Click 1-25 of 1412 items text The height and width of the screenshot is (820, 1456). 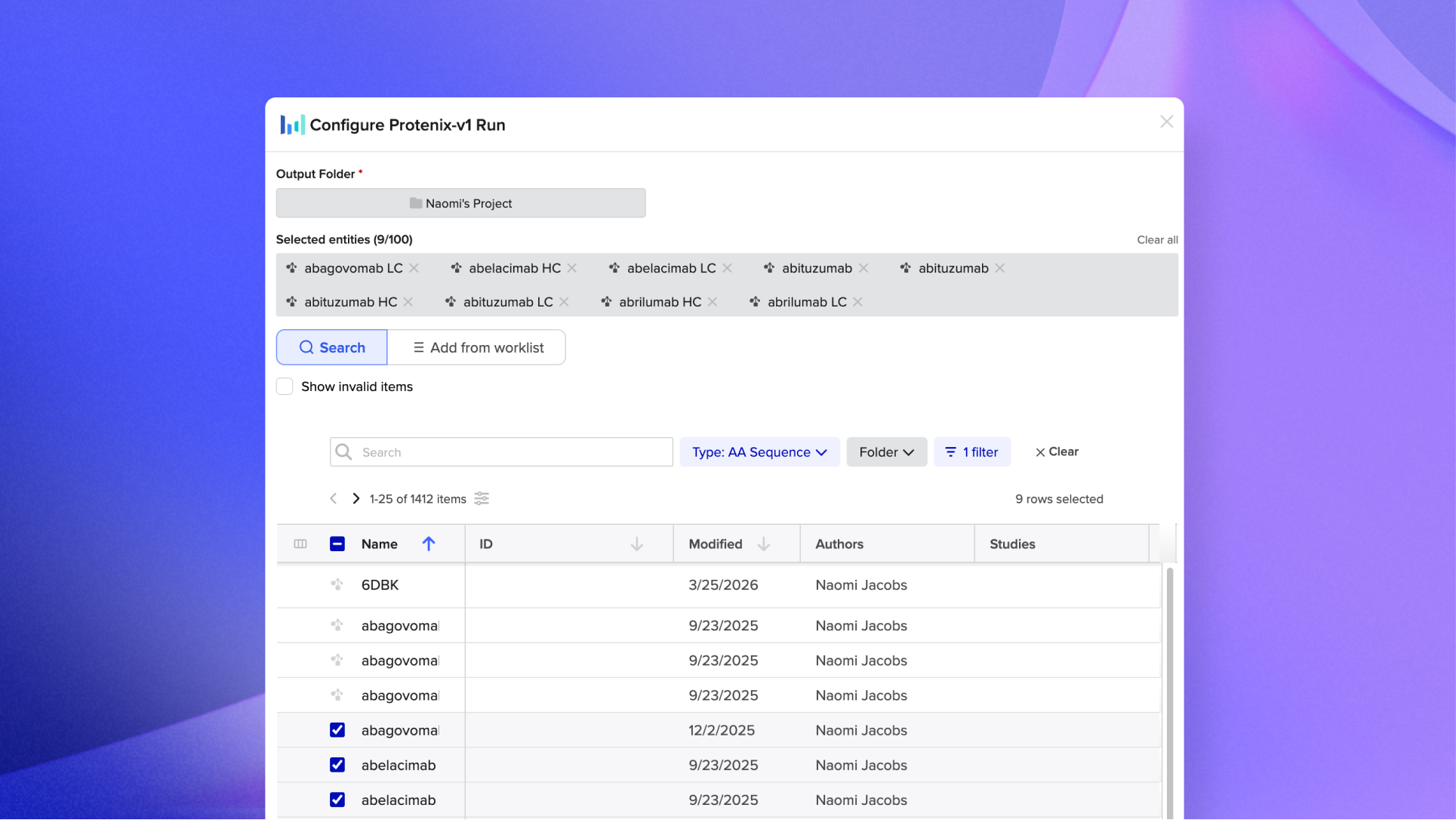pyautogui.click(x=417, y=499)
